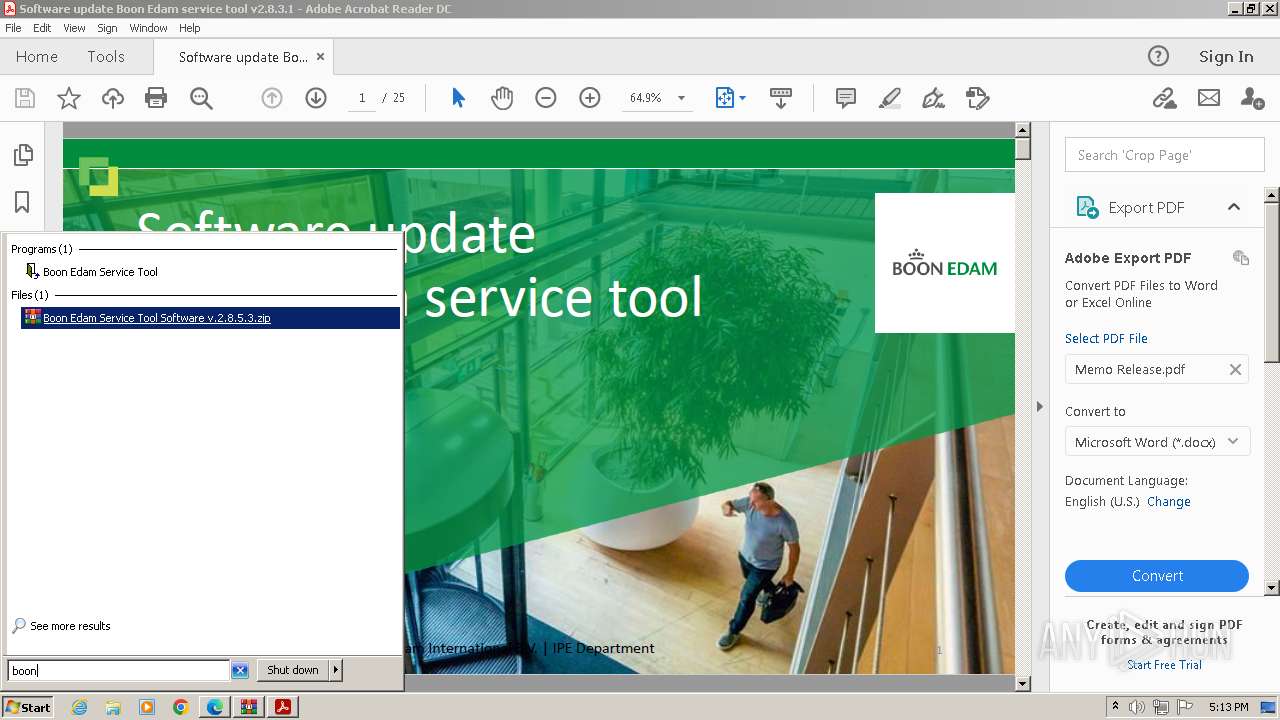The height and width of the screenshot is (720, 1280).
Task: Zoom in with the plus icon
Action: pos(590,98)
